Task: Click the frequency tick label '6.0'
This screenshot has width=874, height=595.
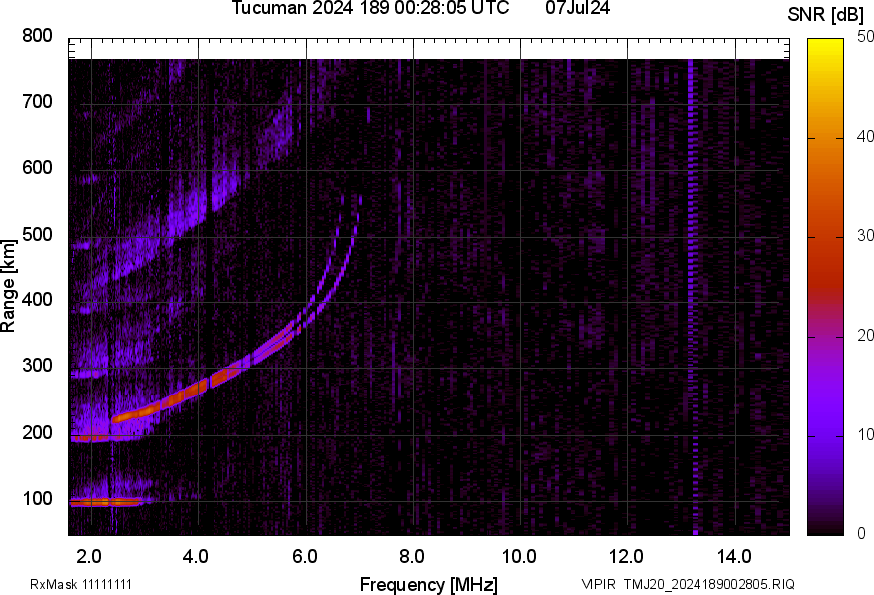Action: [x=304, y=557]
